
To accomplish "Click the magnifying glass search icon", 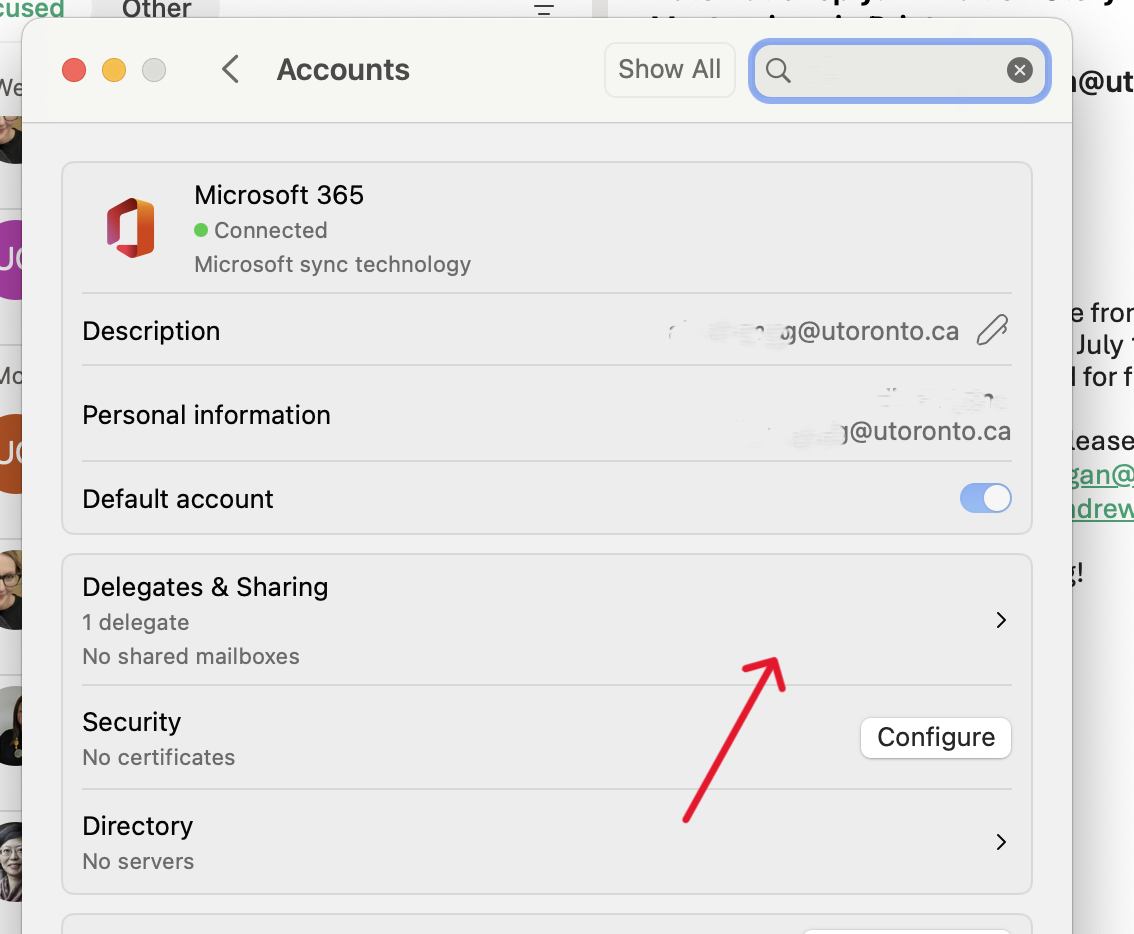I will coord(778,70).
